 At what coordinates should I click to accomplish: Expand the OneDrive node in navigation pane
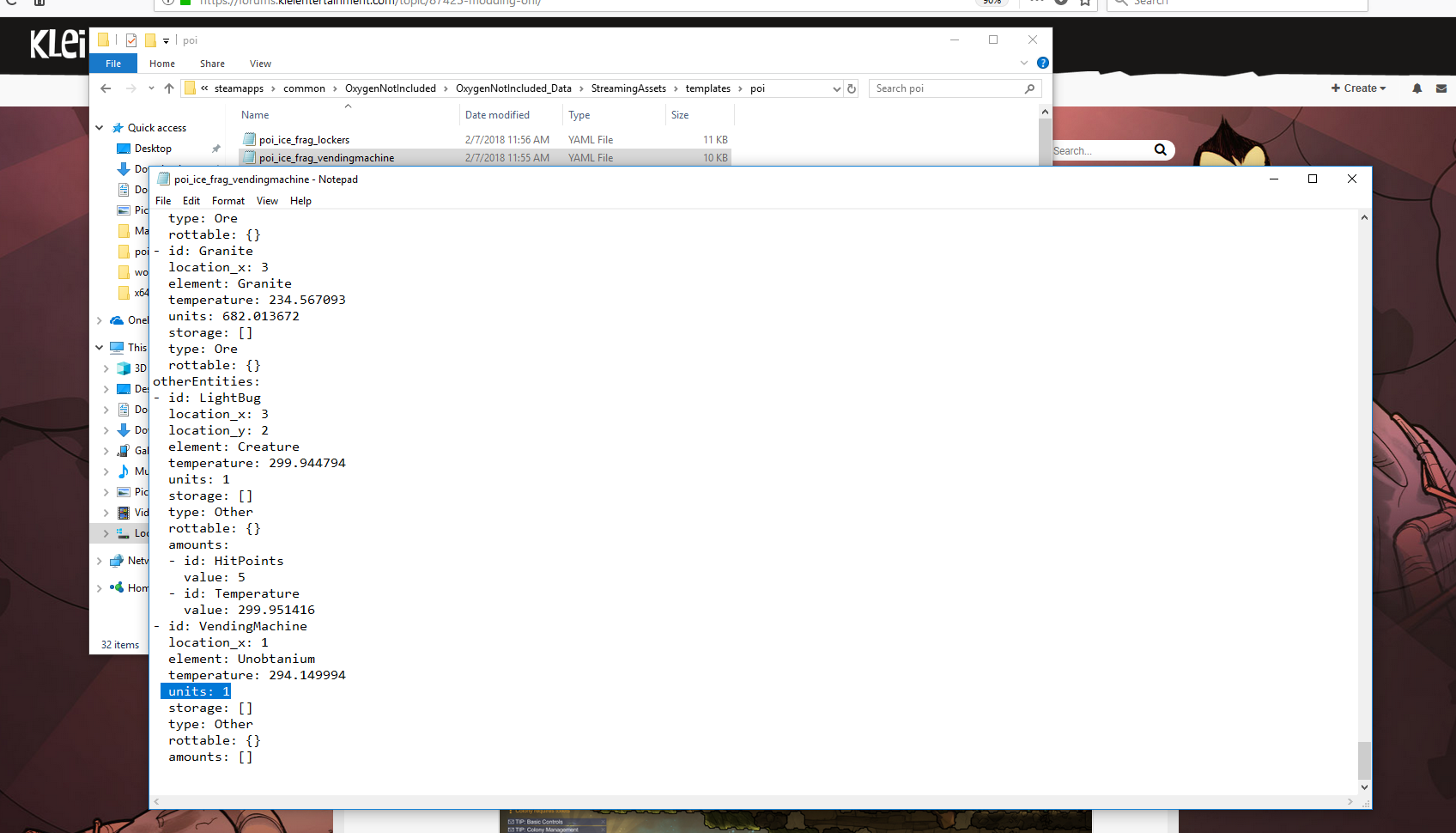point(100,320)
